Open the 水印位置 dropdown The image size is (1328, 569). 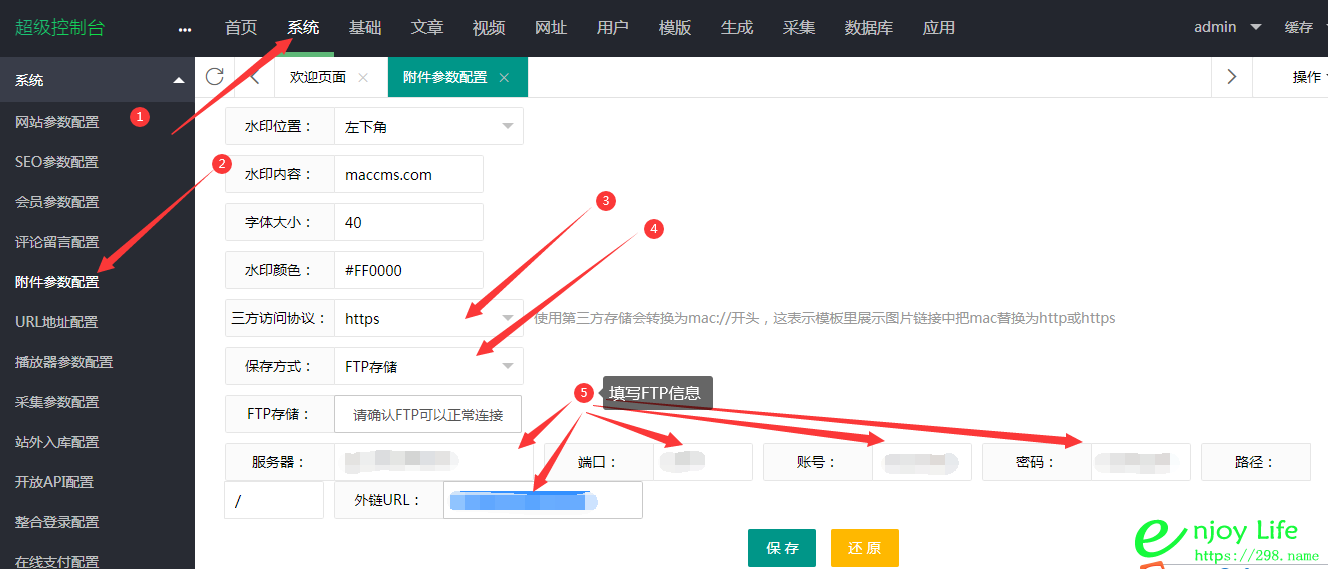click(x=428, y=127)
